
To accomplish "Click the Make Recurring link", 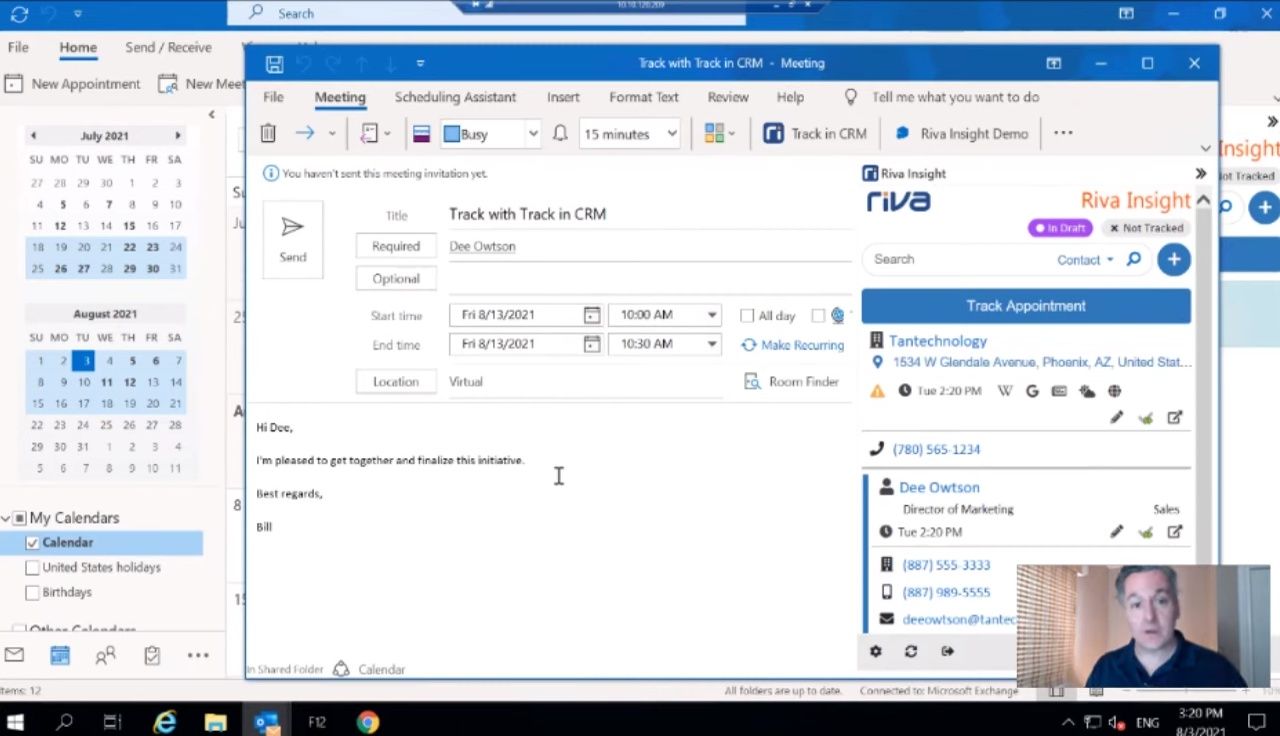I will click(792, 345).
